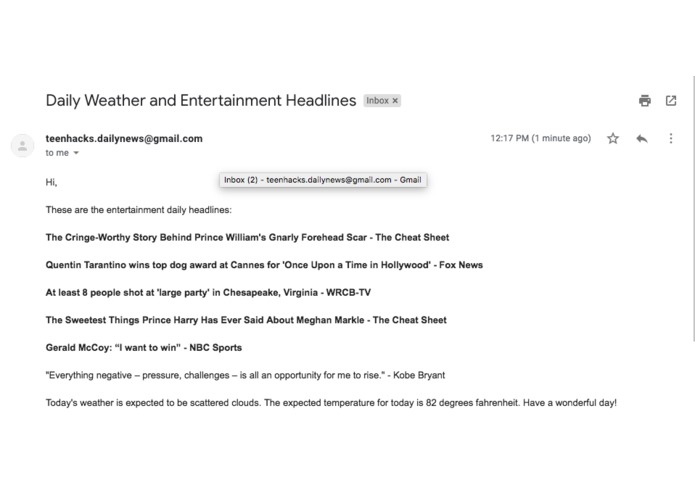Open the email in a new window
Image resolution: width=695 pixels, height=494 pixels.
click(x=671, y=101)
